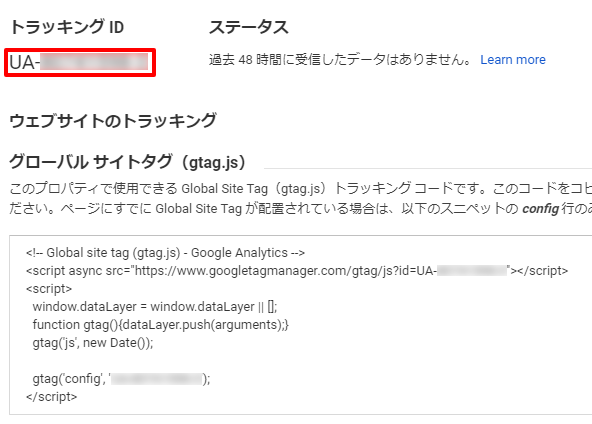Click the グローバル サイトタグ (gtag.js) heading
The width and height of the screenshot is (592, 424).
128,162
